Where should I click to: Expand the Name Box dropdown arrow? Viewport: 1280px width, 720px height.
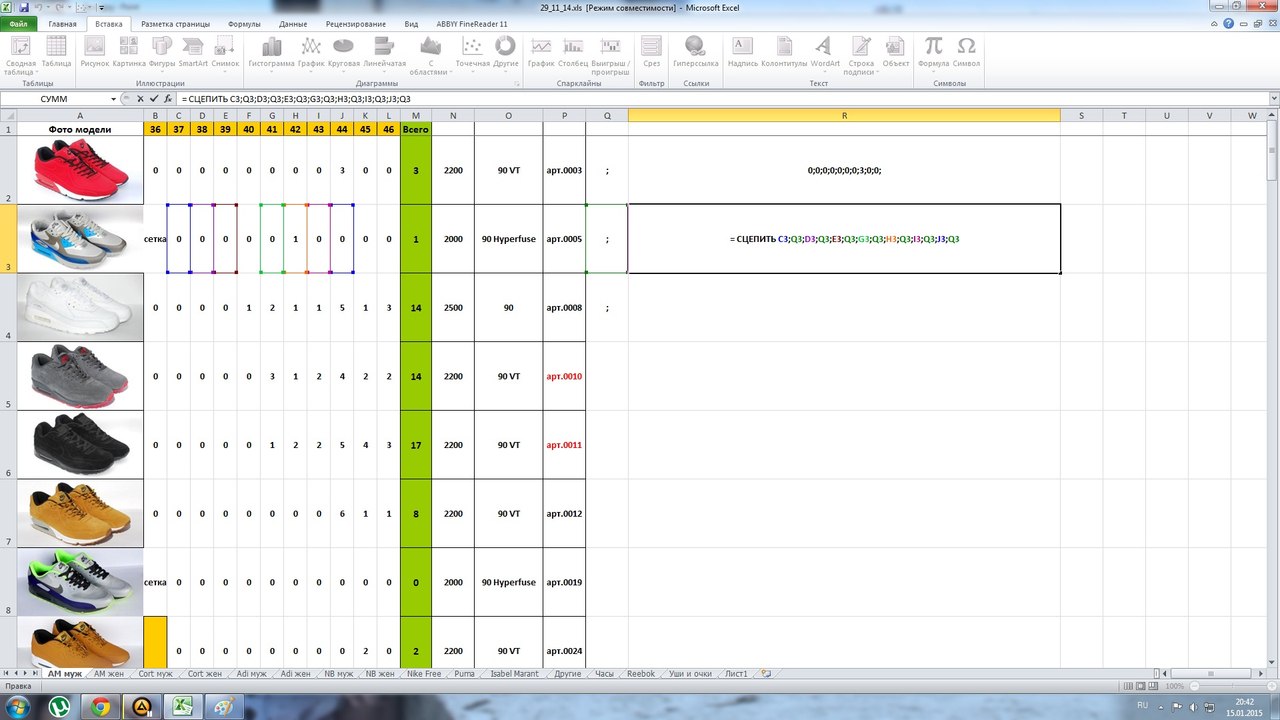125,99
